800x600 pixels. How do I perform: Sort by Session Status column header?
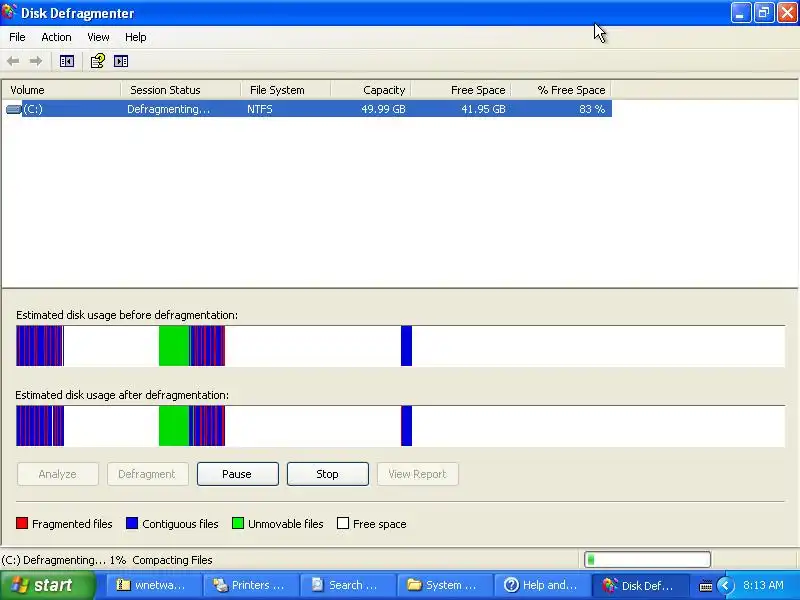(181, 90)
